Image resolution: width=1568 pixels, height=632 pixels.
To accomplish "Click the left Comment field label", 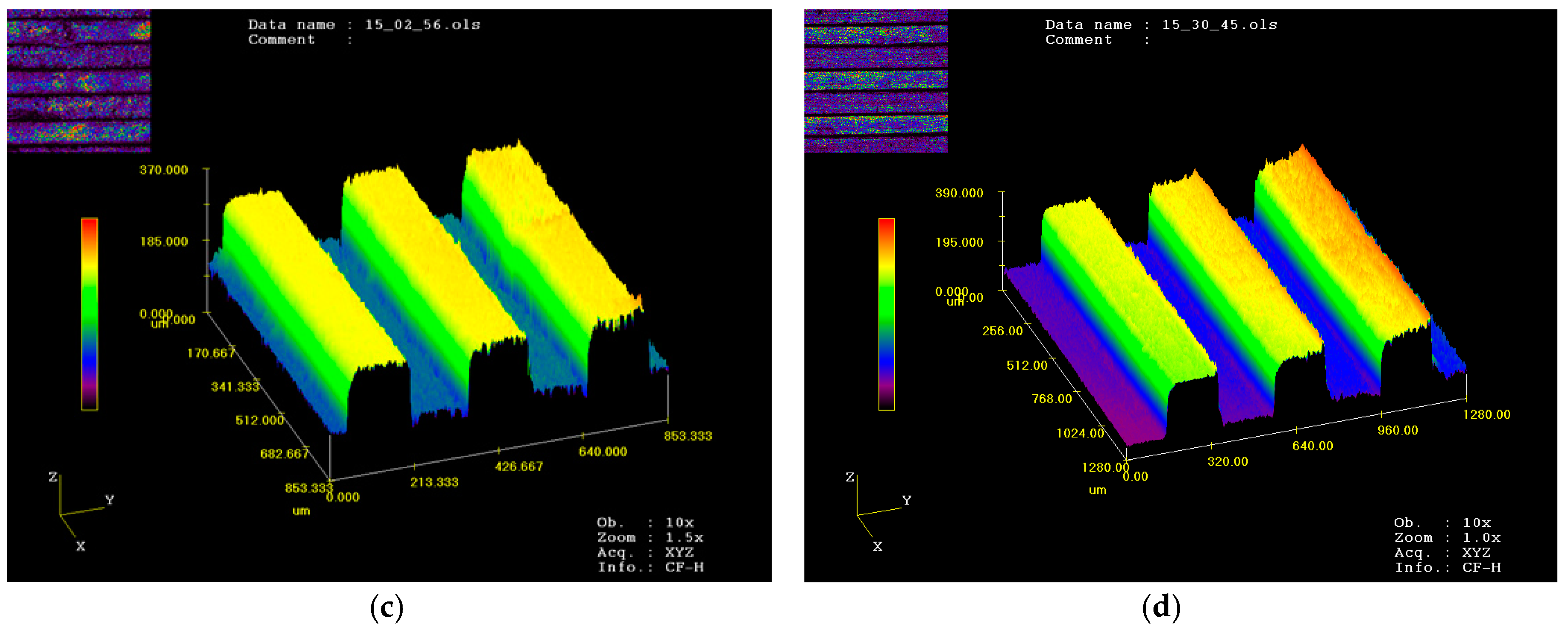I will coord(281,40).
